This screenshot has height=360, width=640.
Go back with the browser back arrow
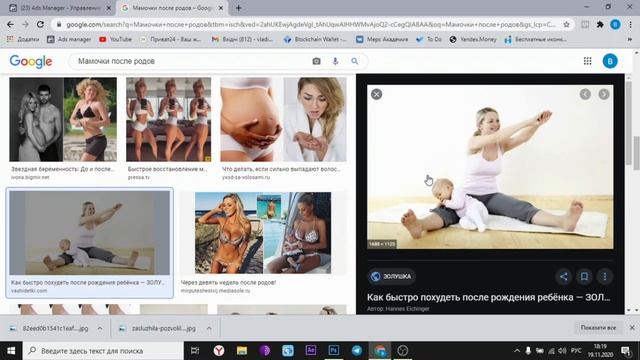pos(10,24)
